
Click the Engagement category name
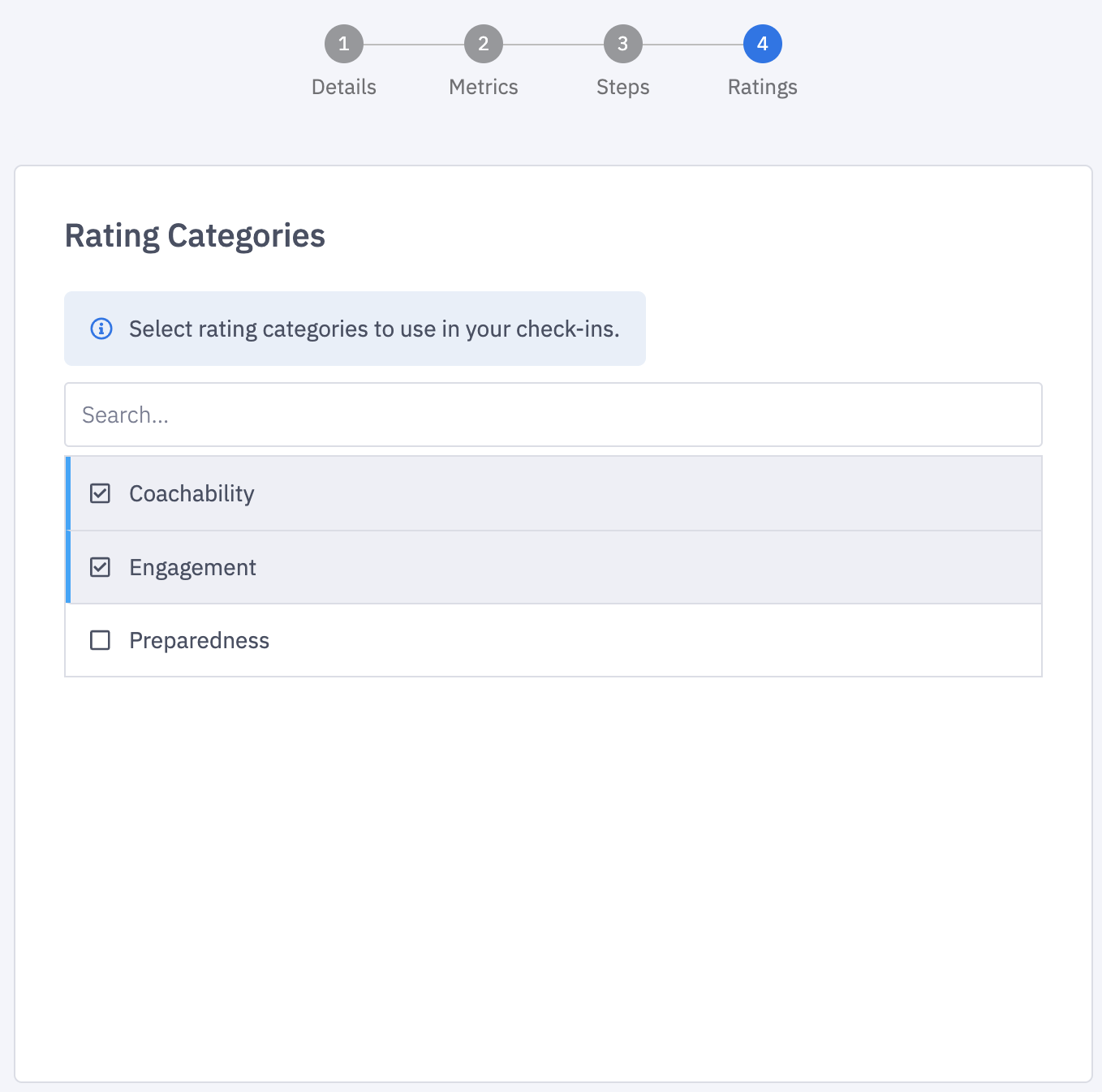(193, 567)
